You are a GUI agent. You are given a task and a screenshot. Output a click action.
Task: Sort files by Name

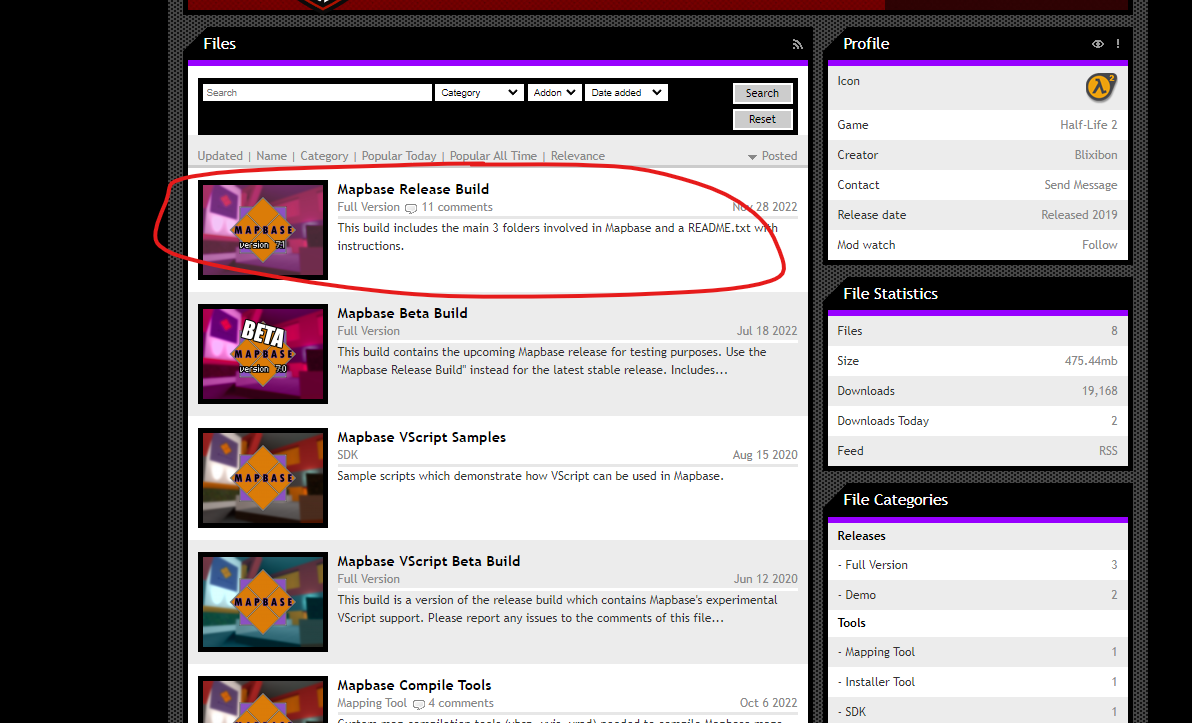[271, 156]
